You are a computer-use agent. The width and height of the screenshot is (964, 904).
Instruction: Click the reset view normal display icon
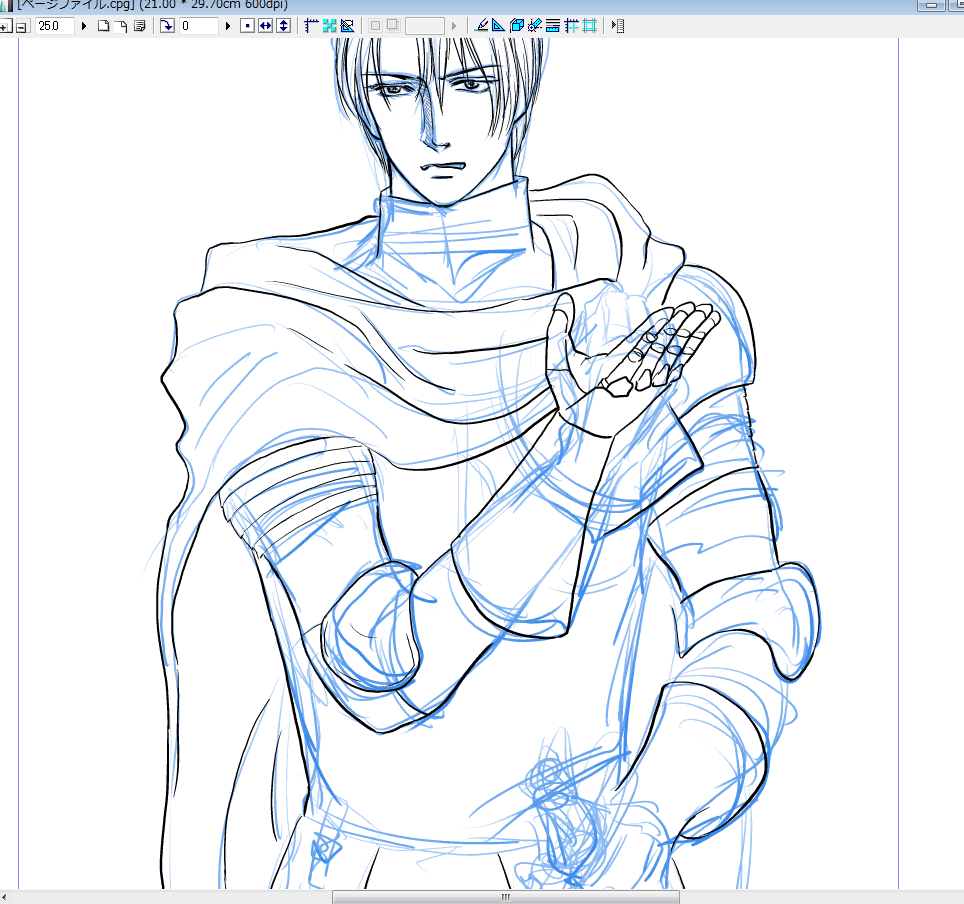247,26
